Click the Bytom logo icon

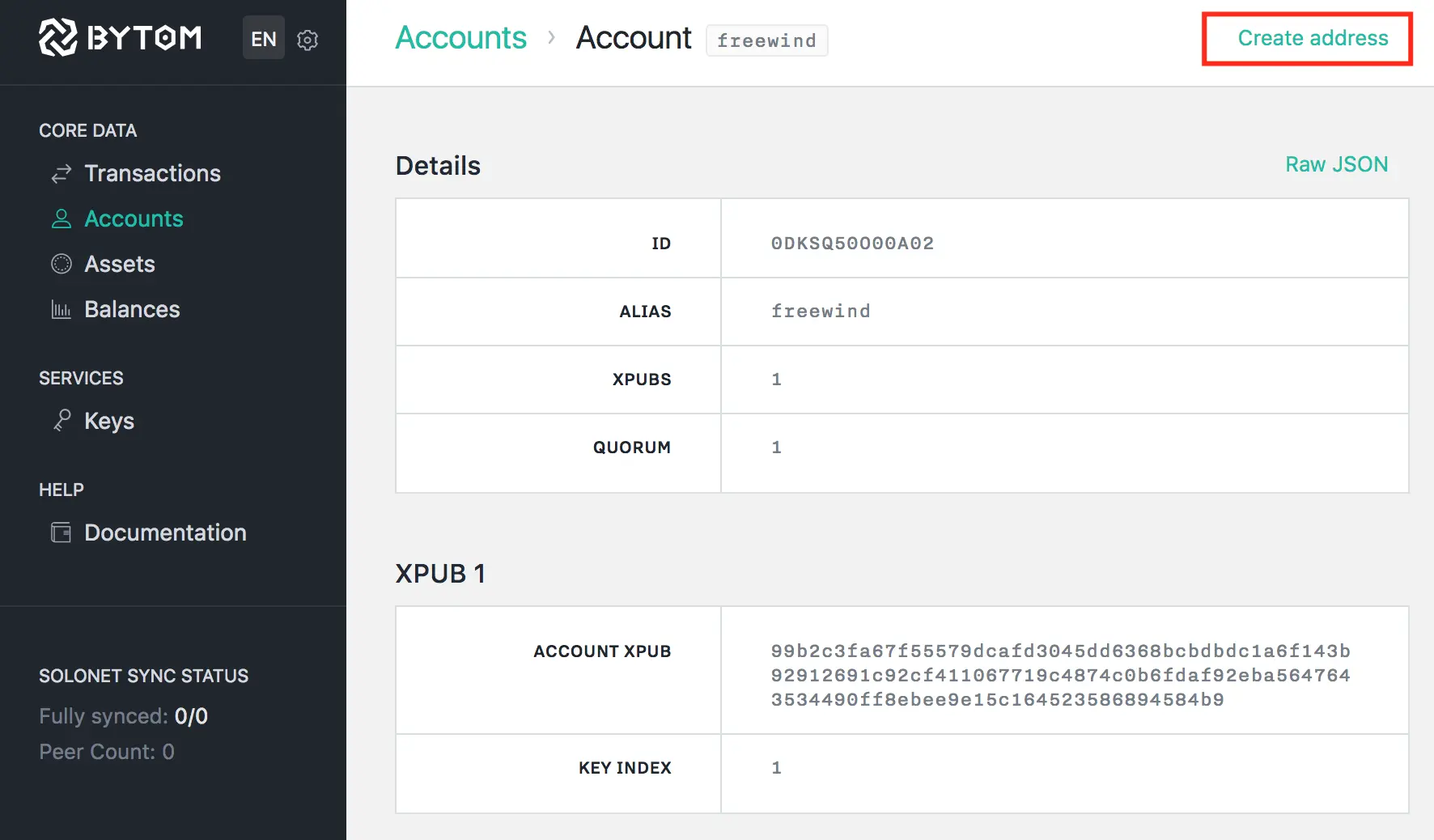click(58, 37)
